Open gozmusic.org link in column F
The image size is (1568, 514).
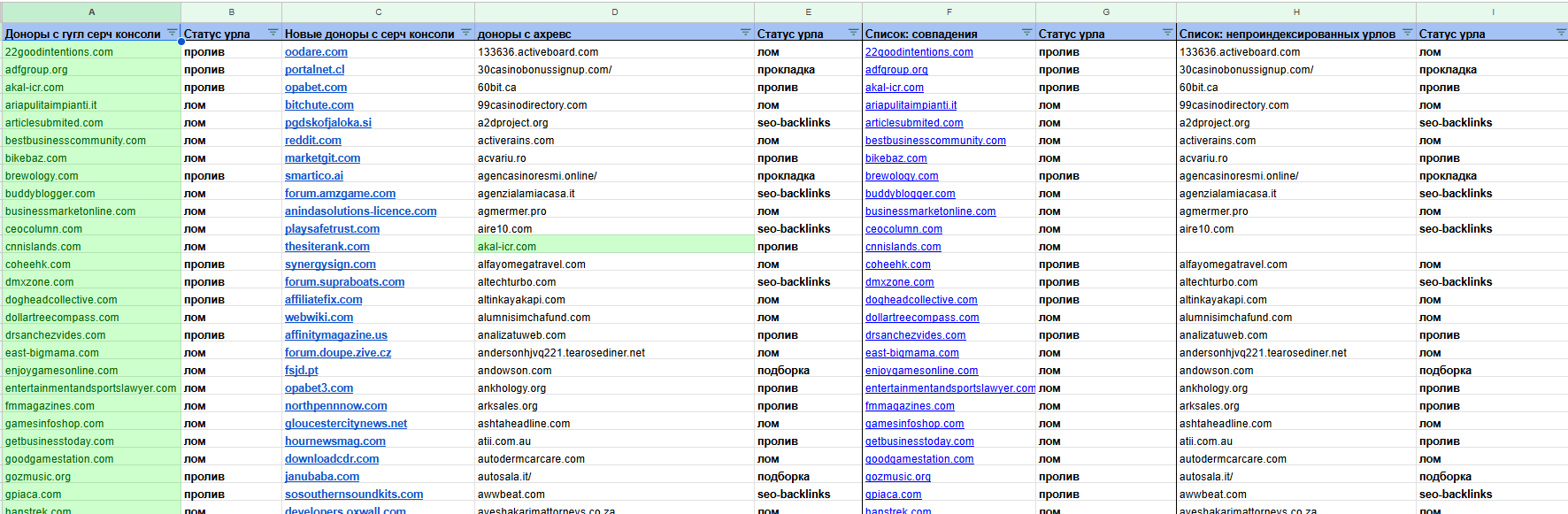(x=897, y=477)
